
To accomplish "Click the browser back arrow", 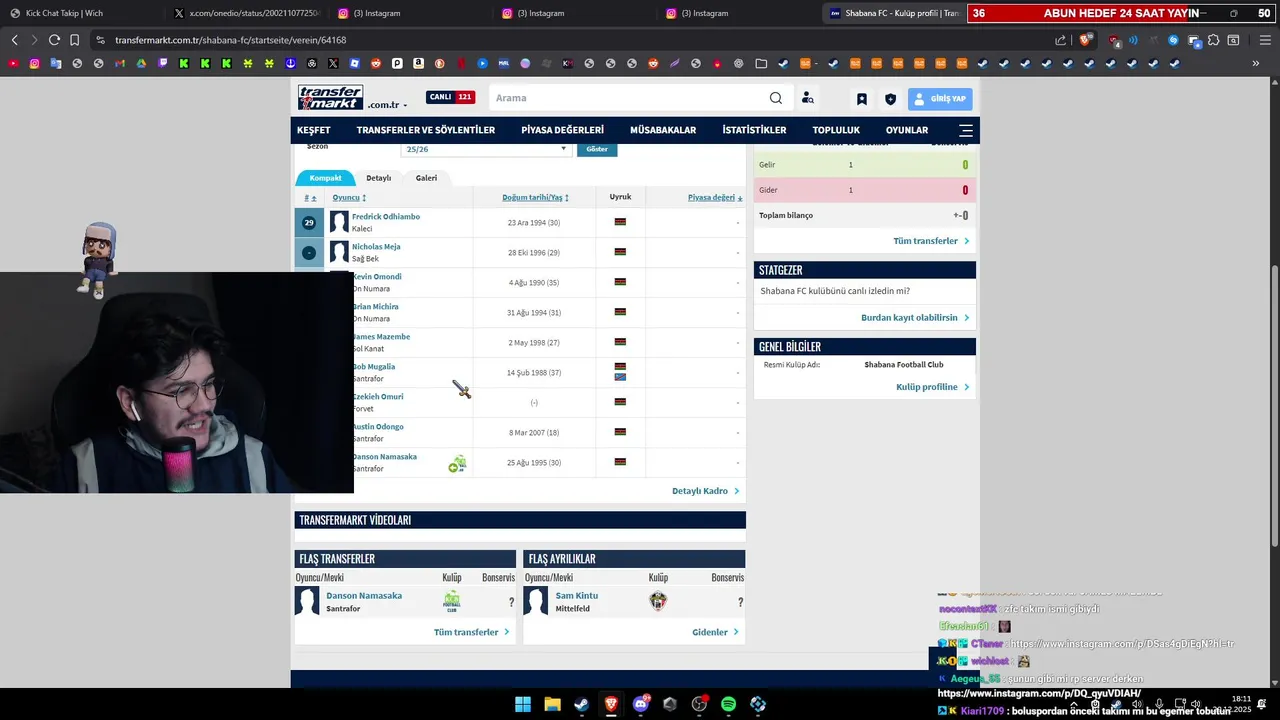I will point(14,40).
